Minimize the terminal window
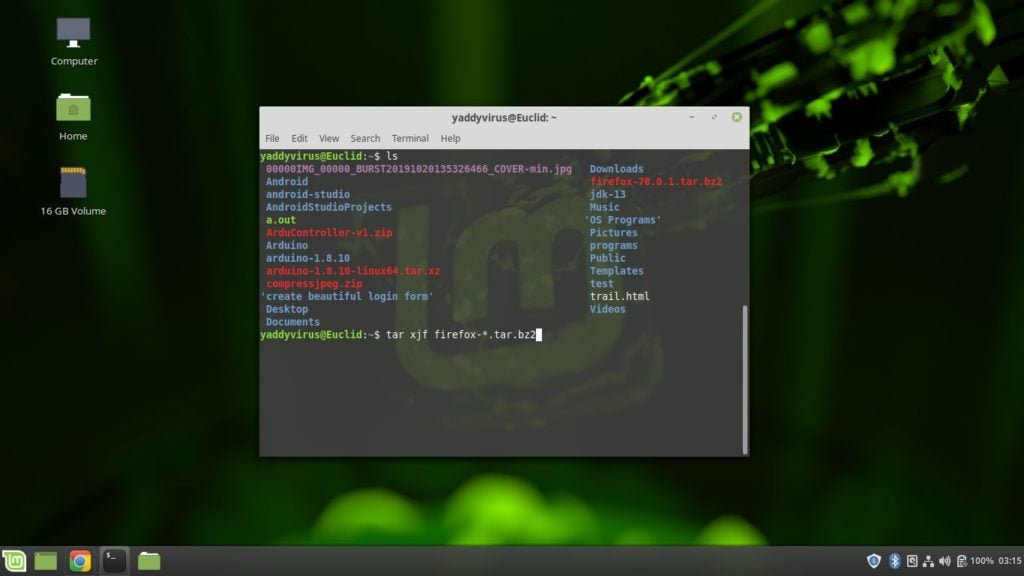Screen dimensions: 1024x576 click(x=692, y=117)
